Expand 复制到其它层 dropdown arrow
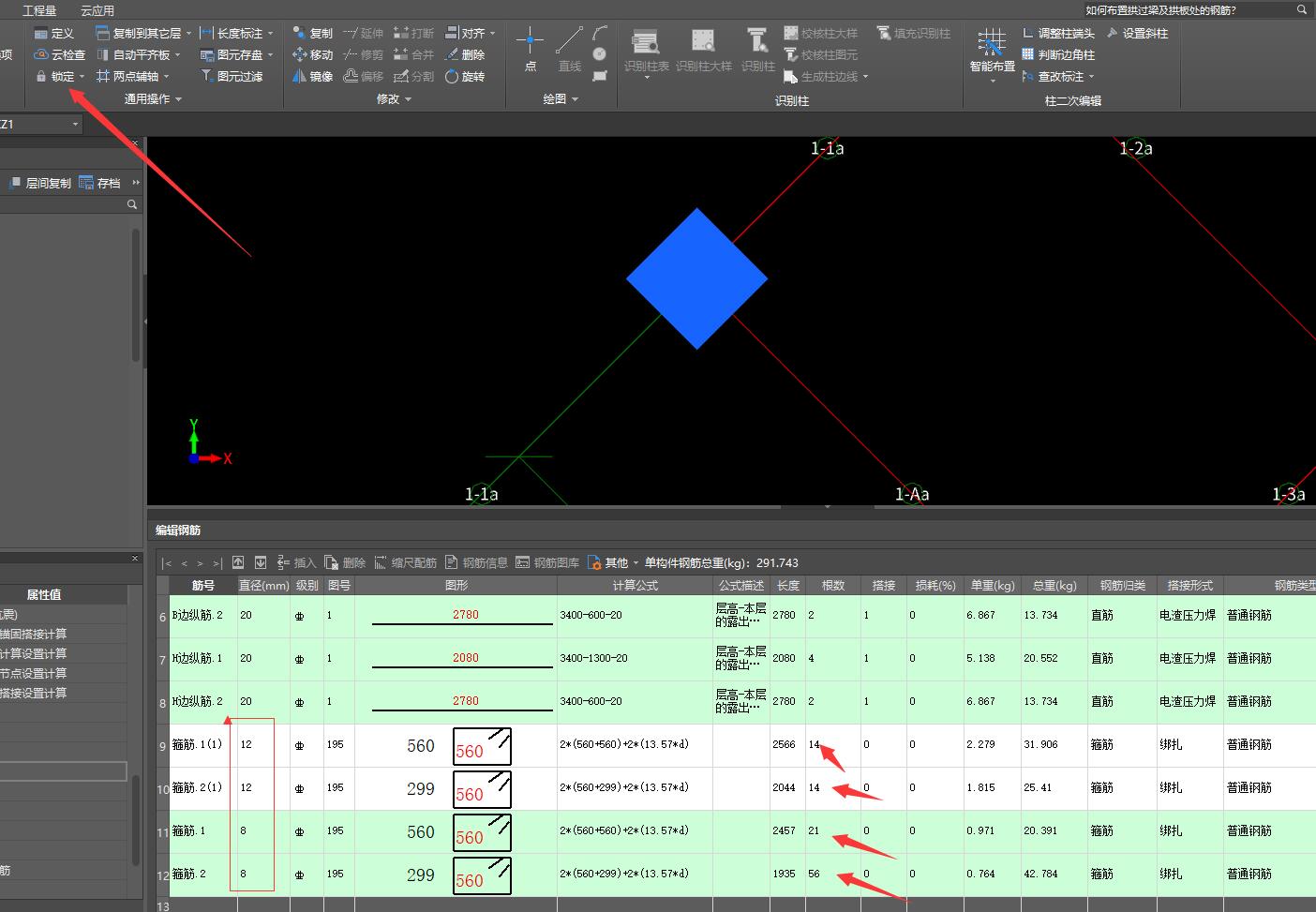Image resolution: width=1316 pixels, height=912 pixels. click(x=188, y=34)
